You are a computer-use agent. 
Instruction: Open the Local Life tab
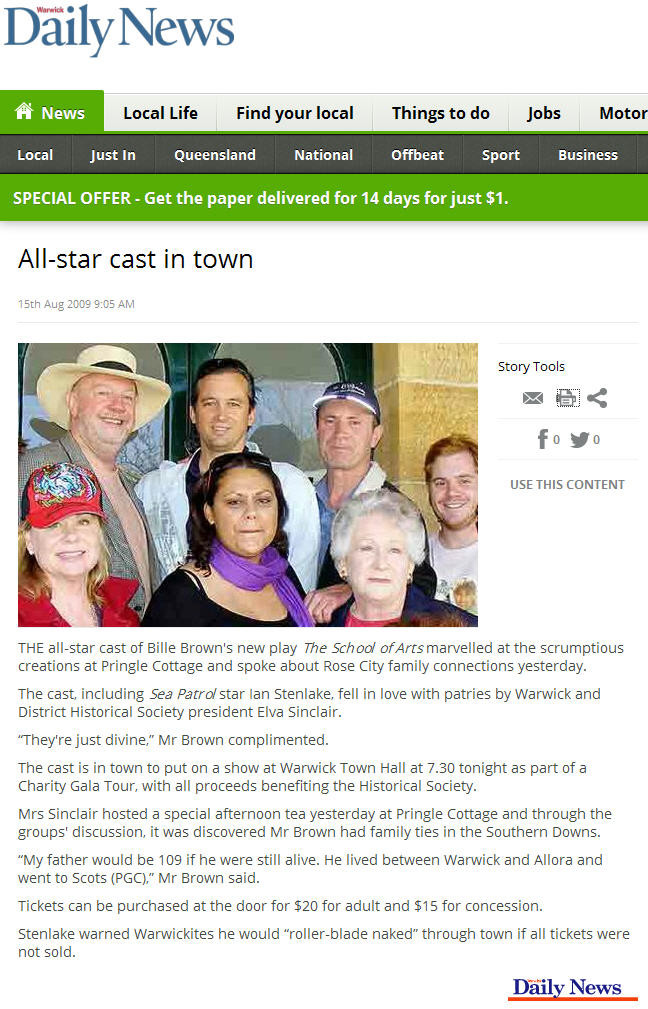coord(160,113)
